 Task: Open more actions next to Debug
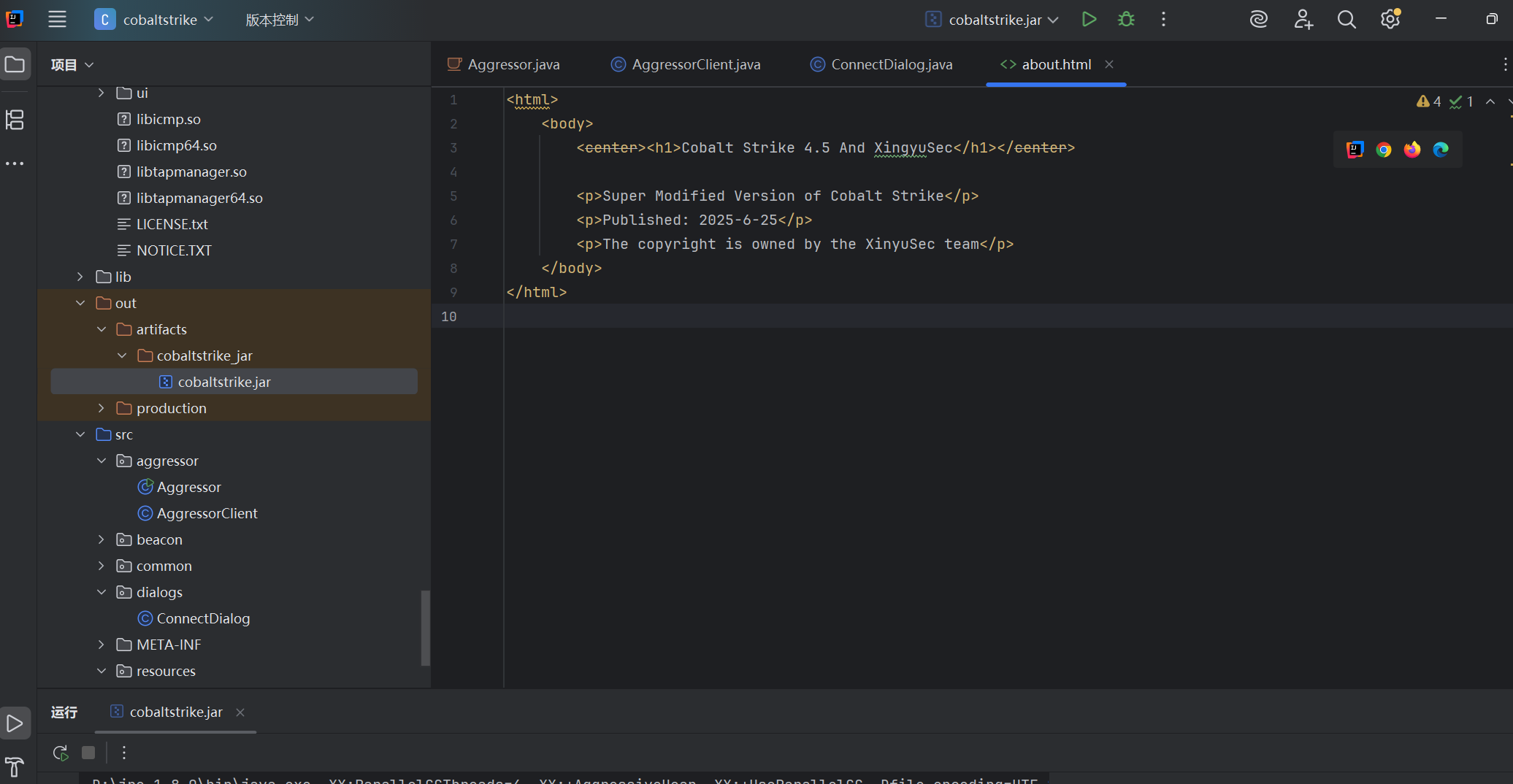(x=1163, y=20)
